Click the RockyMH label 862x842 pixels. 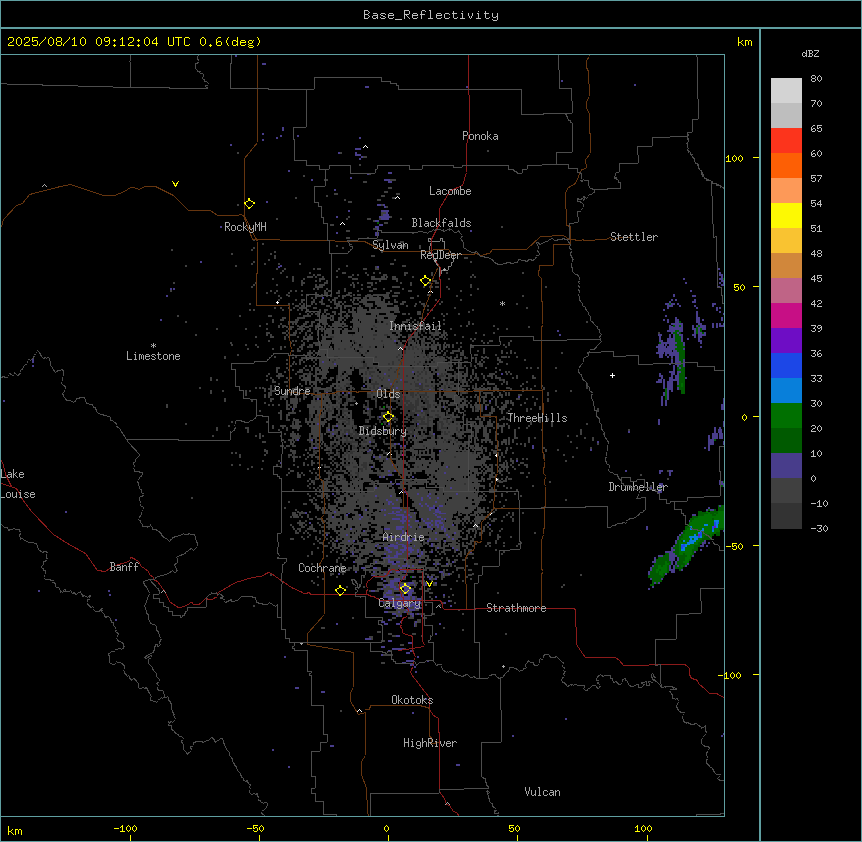click(245, 227)
